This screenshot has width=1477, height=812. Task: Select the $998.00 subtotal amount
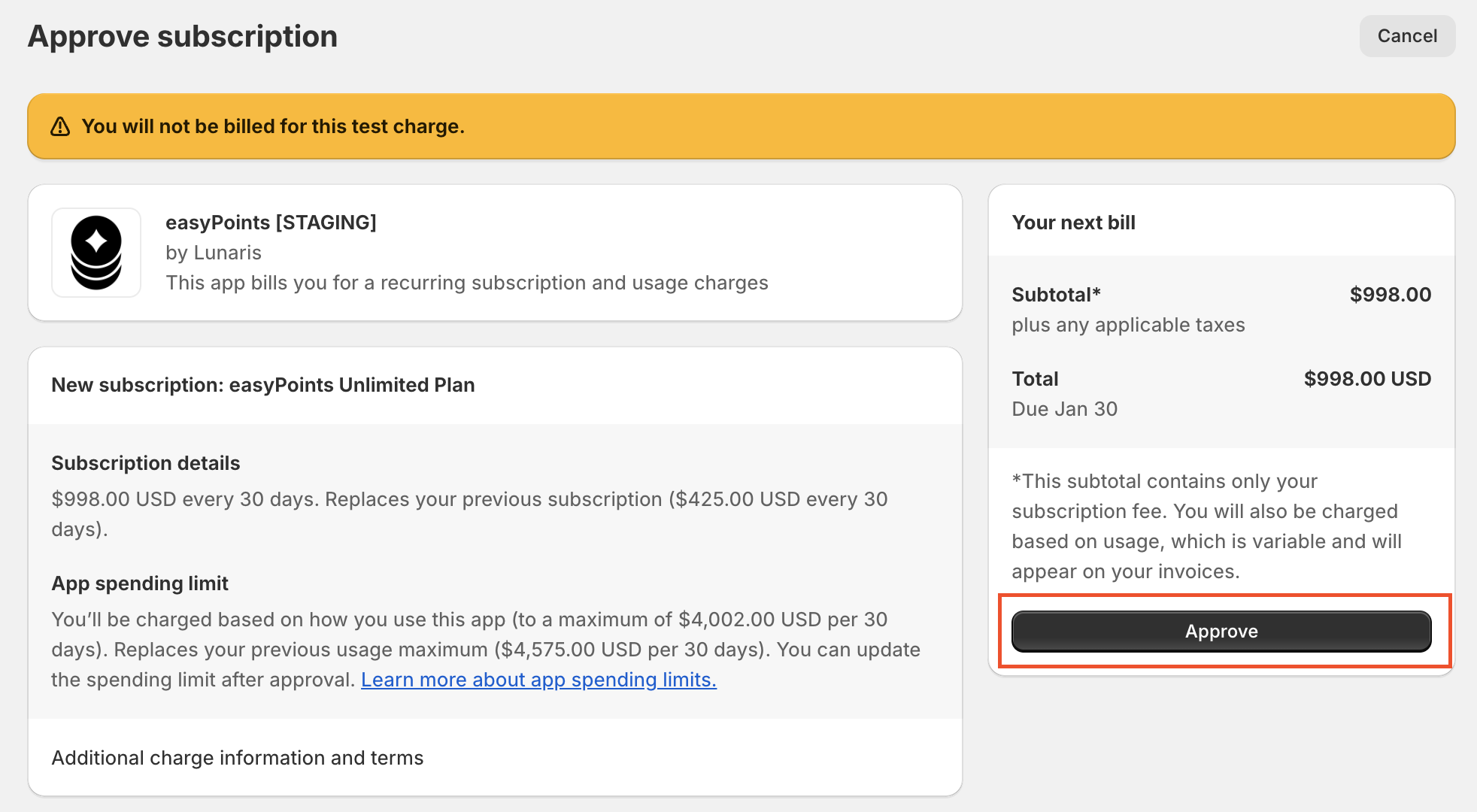(x=1390, y=295)
